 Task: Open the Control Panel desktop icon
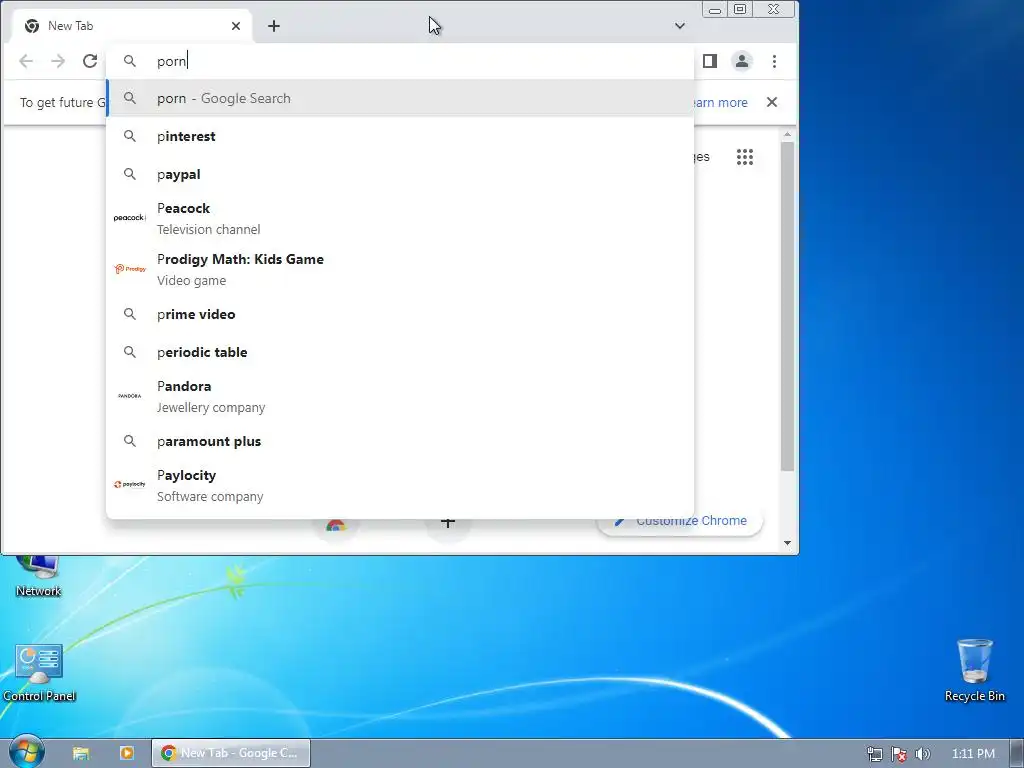pyautogui.click(x=39, y=673)
